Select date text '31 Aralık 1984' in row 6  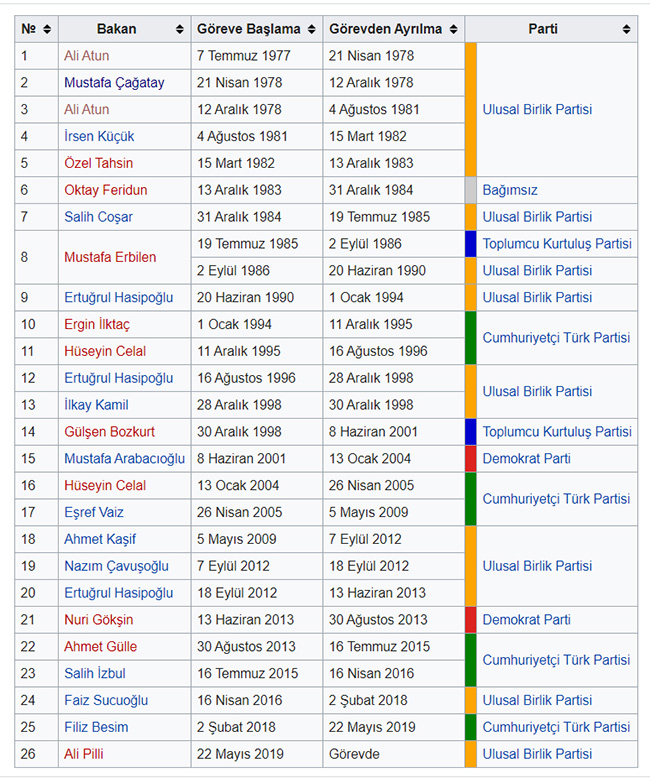(x=371, y=190)
